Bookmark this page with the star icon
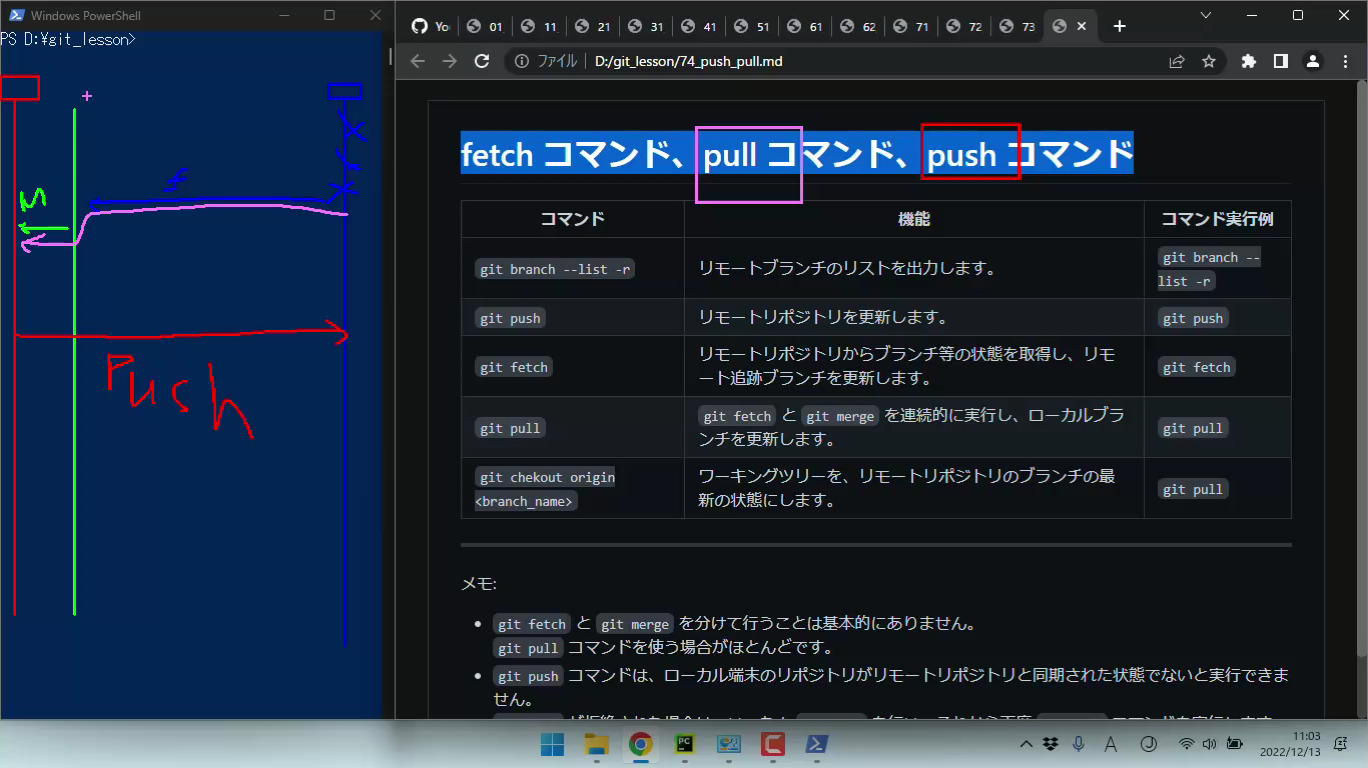 point(1208,61)
